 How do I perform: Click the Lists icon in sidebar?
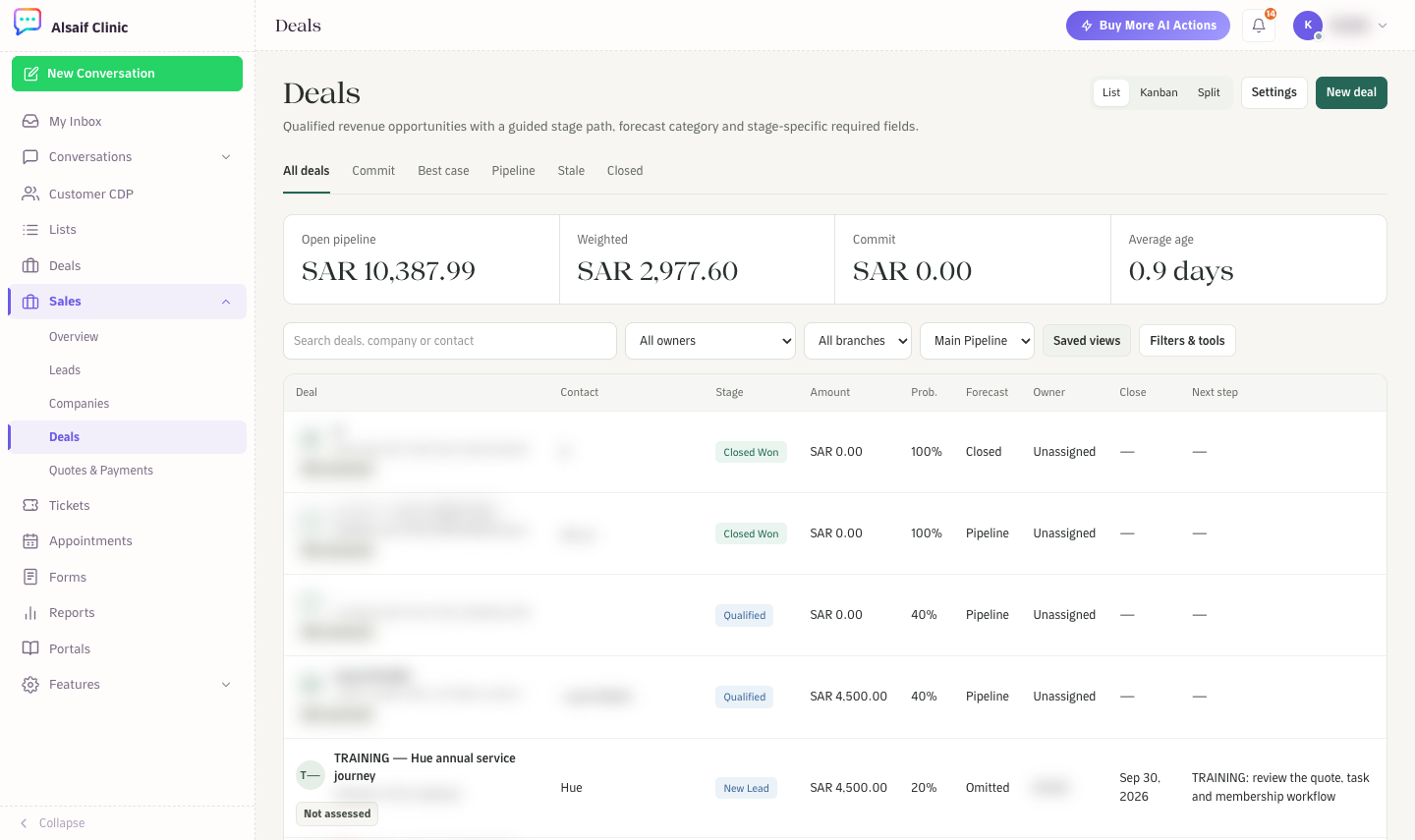click(x=30, y=229)
